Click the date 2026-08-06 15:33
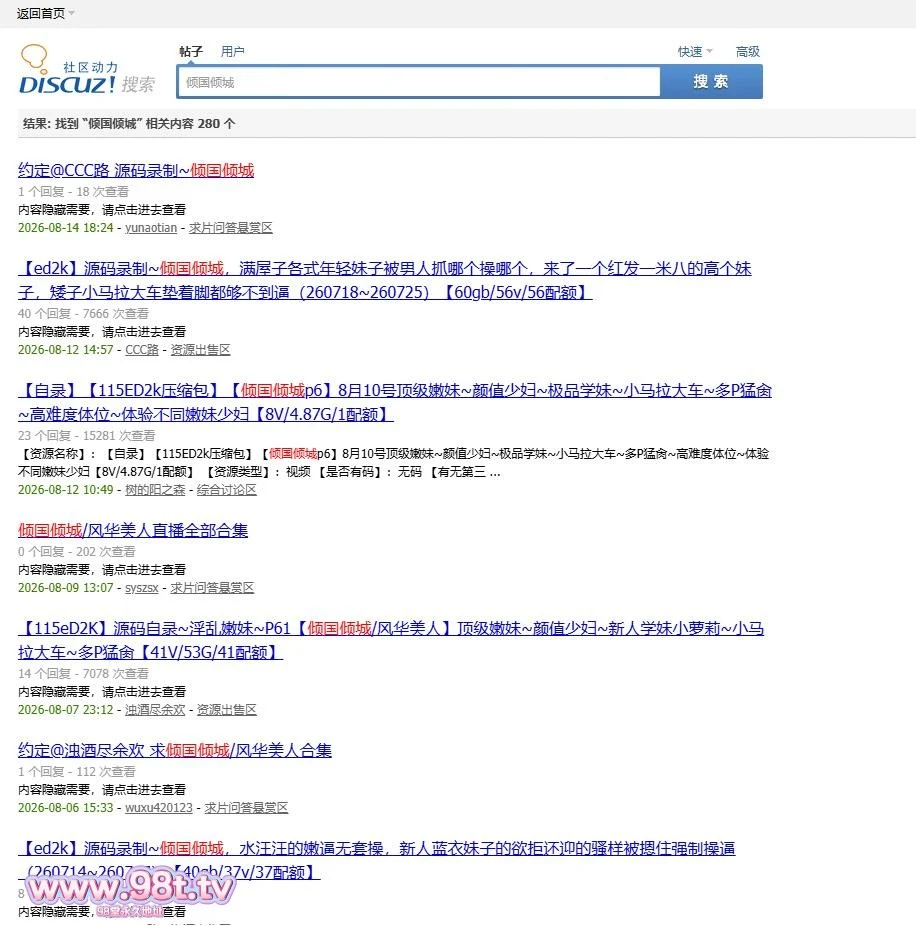This screenshot has width=916, height=926. pyautogui.click(x=66, y=808)
